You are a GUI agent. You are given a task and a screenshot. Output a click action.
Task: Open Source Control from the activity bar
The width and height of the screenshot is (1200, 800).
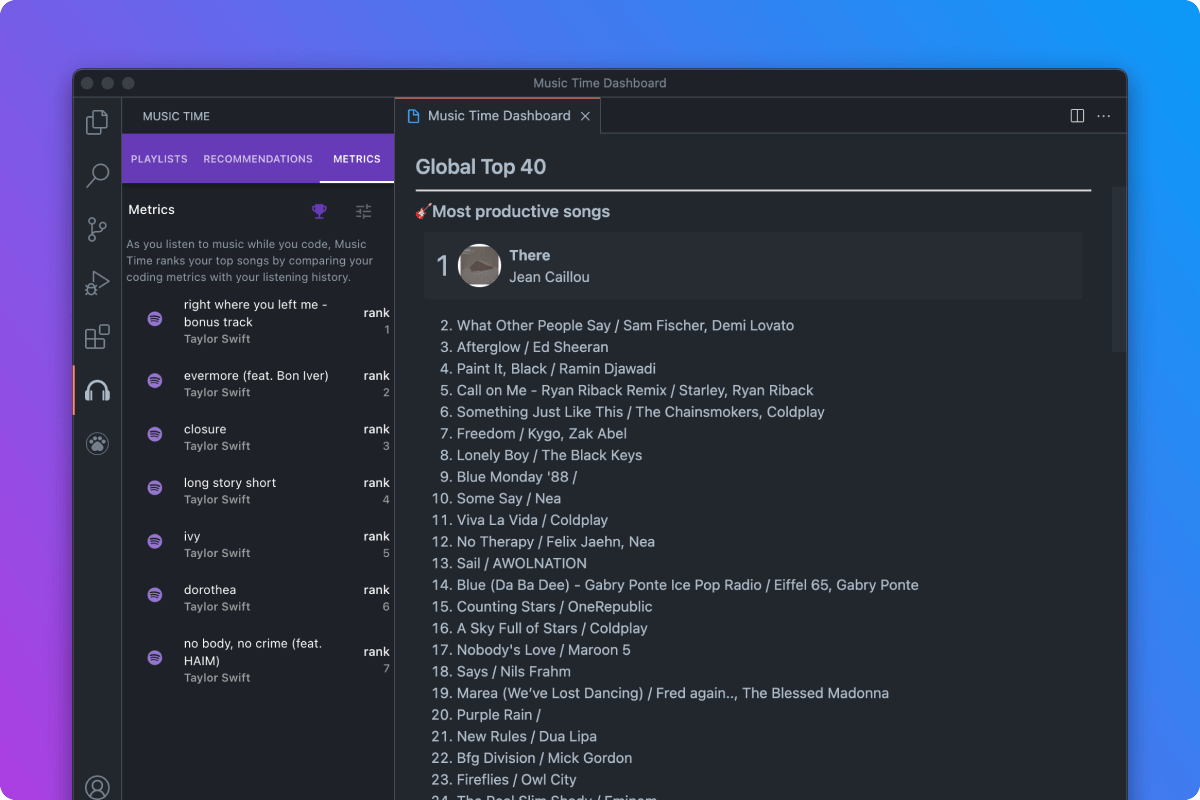[x=96, y=229]
